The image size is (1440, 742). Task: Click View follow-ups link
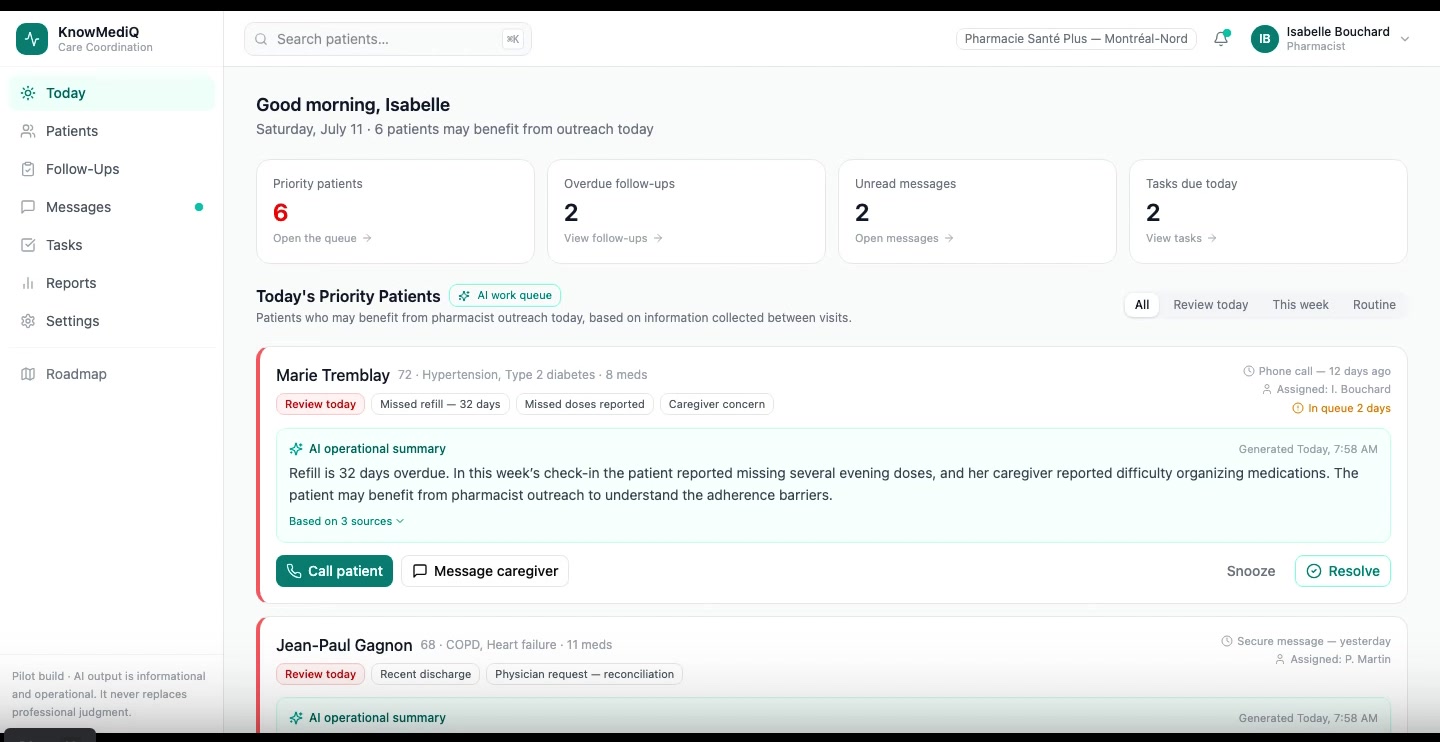point(613,238)
